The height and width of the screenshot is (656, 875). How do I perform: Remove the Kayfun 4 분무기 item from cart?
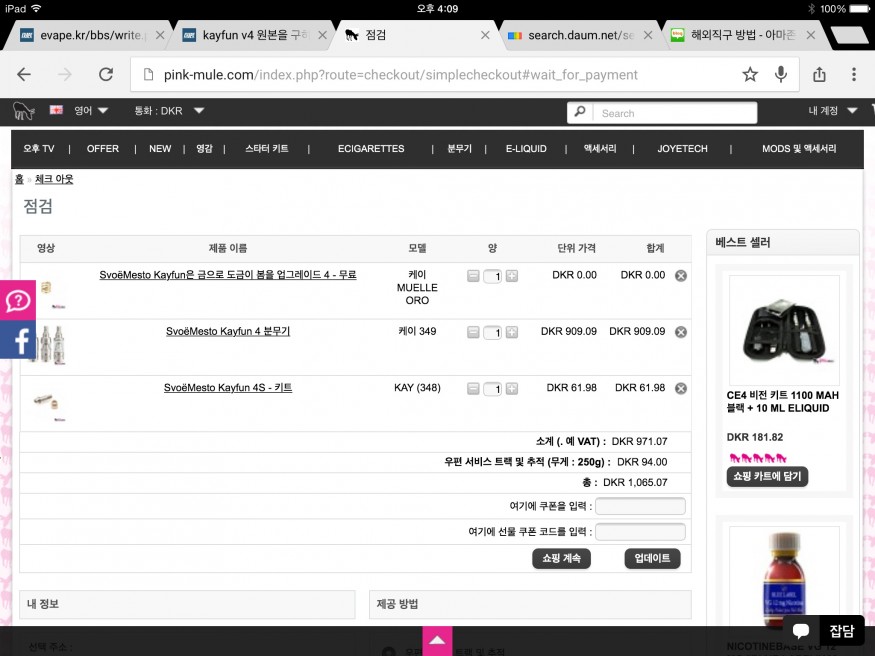tap(681, 332)
